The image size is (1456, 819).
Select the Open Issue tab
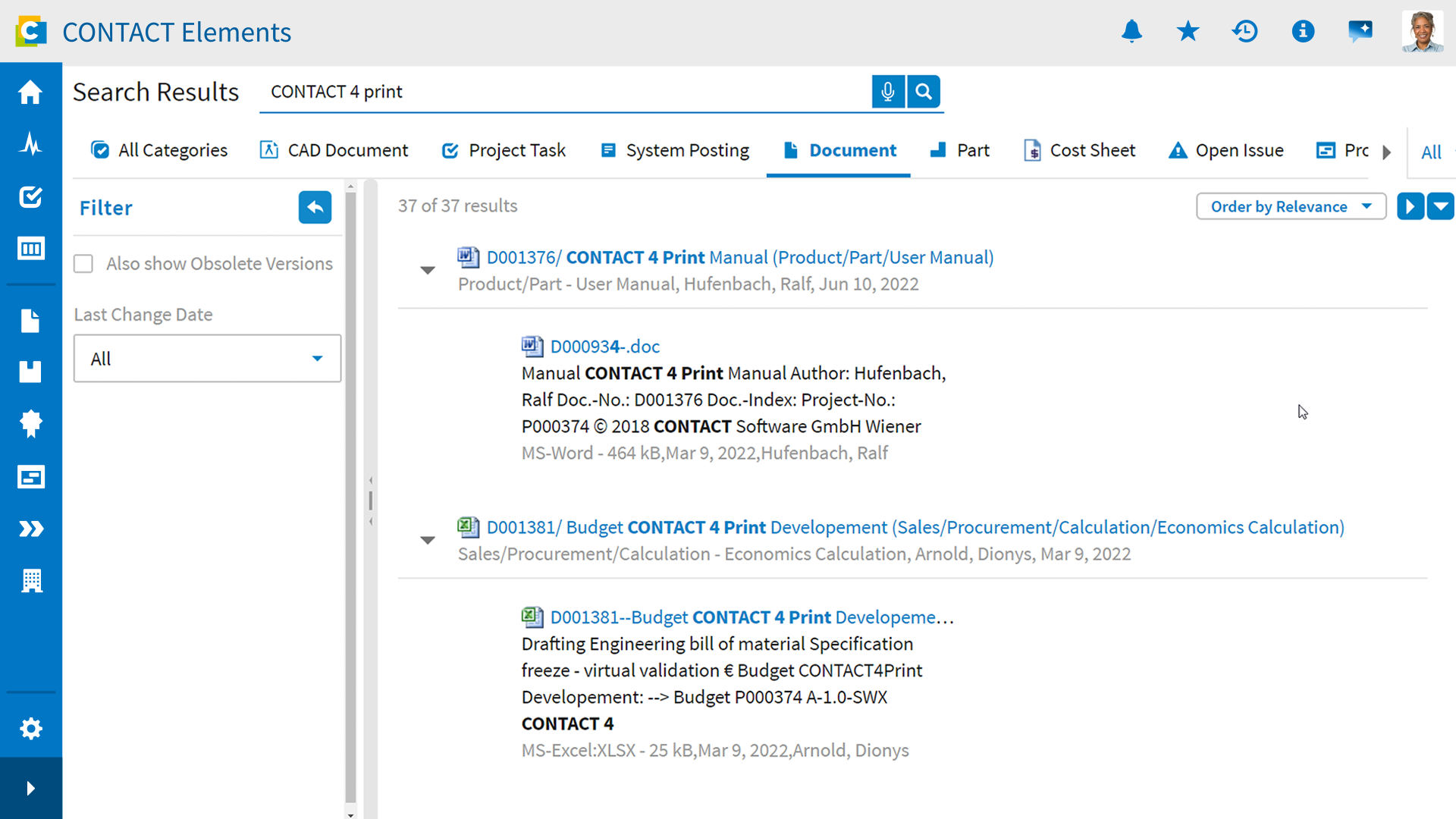1226,150
